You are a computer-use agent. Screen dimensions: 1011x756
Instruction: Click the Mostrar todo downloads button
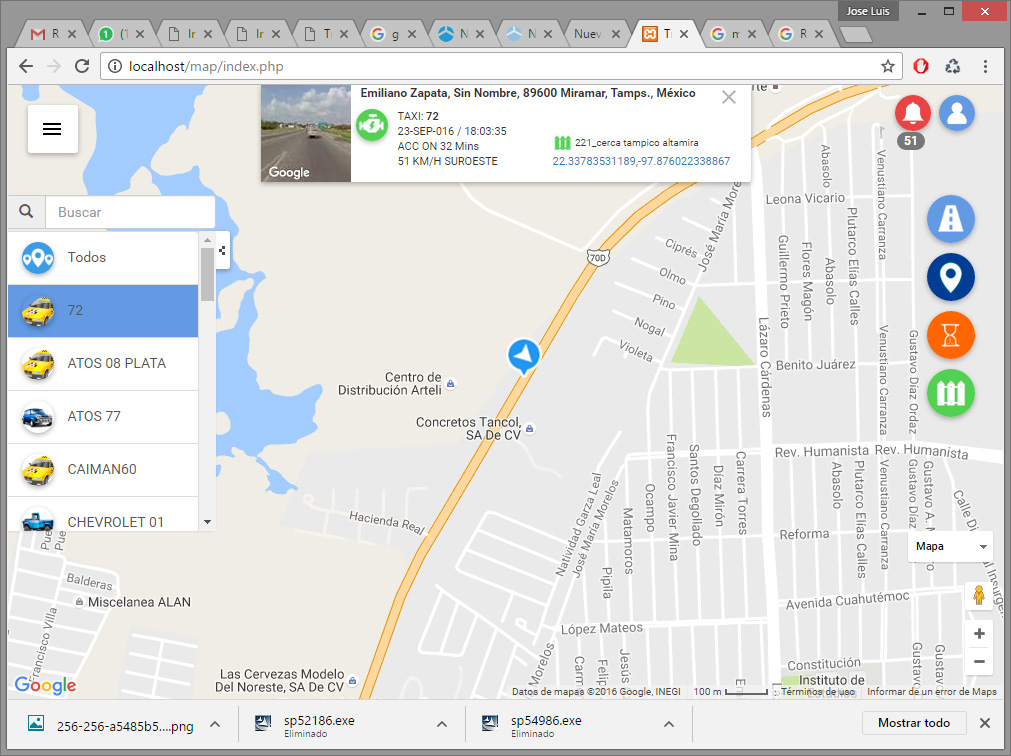(x=913, y=723)
